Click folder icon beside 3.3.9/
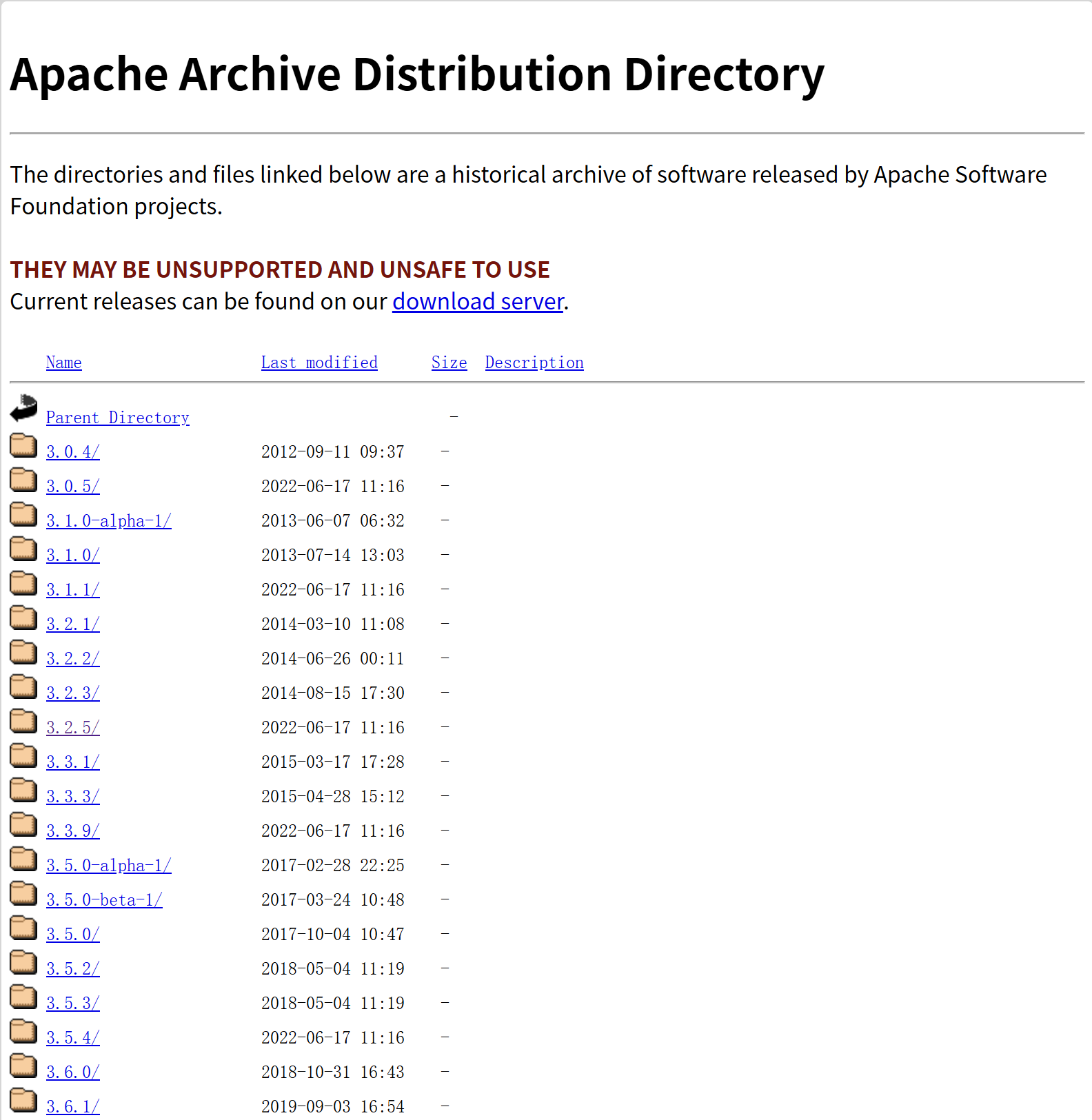1092x1120 pixels. coord(23,824)
